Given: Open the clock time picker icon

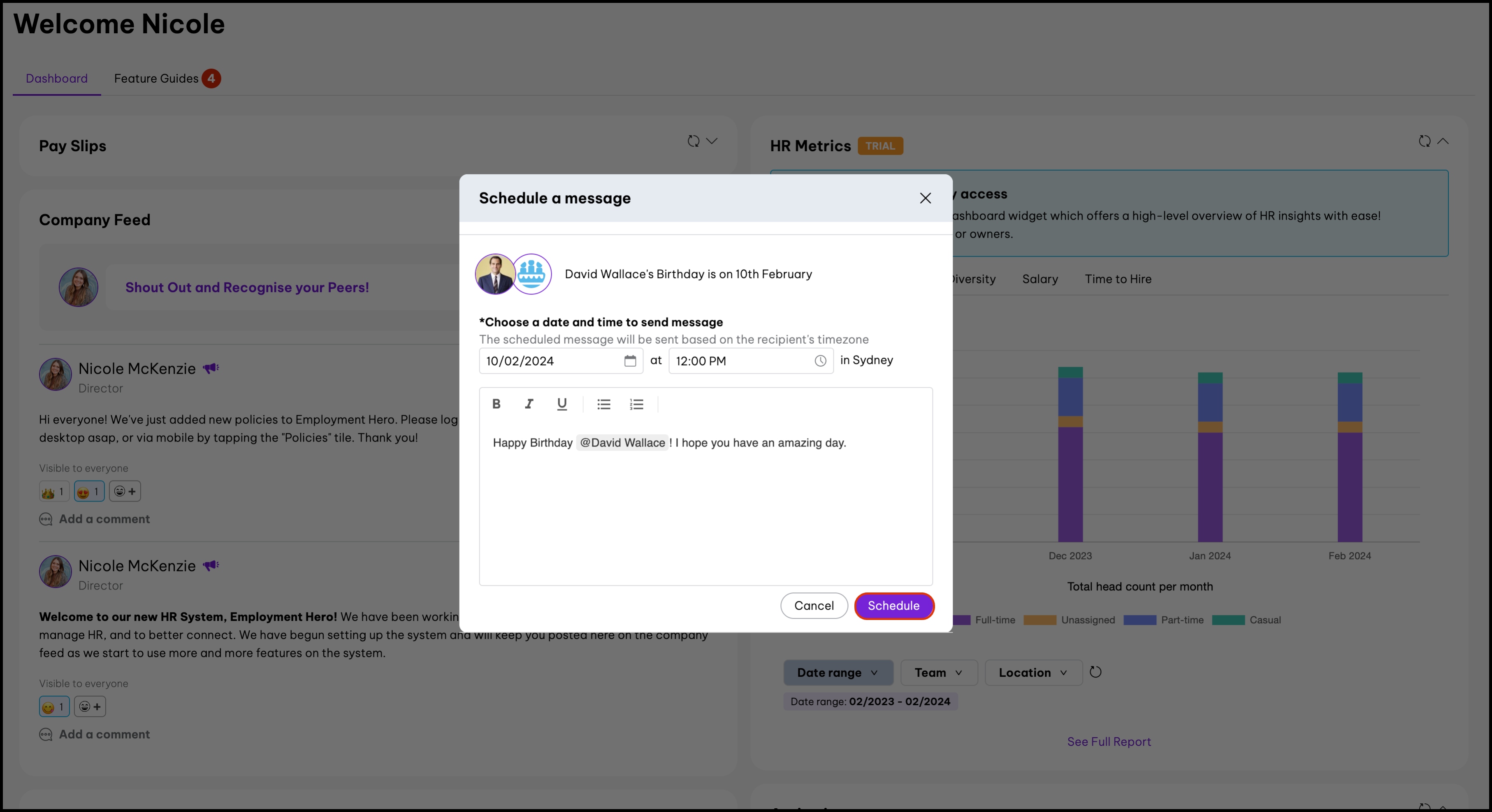Looking at the screenshot, I should point(820,361).
